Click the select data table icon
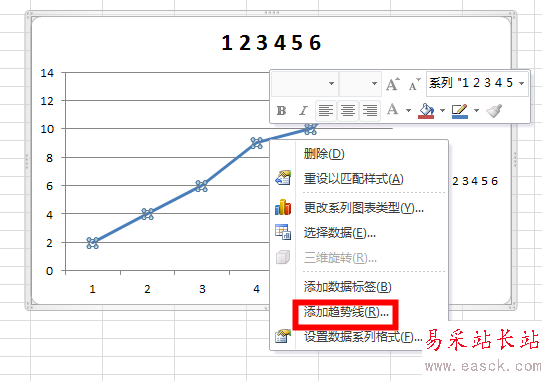Viewport: 542px width, 381px height. pos(283,232)
